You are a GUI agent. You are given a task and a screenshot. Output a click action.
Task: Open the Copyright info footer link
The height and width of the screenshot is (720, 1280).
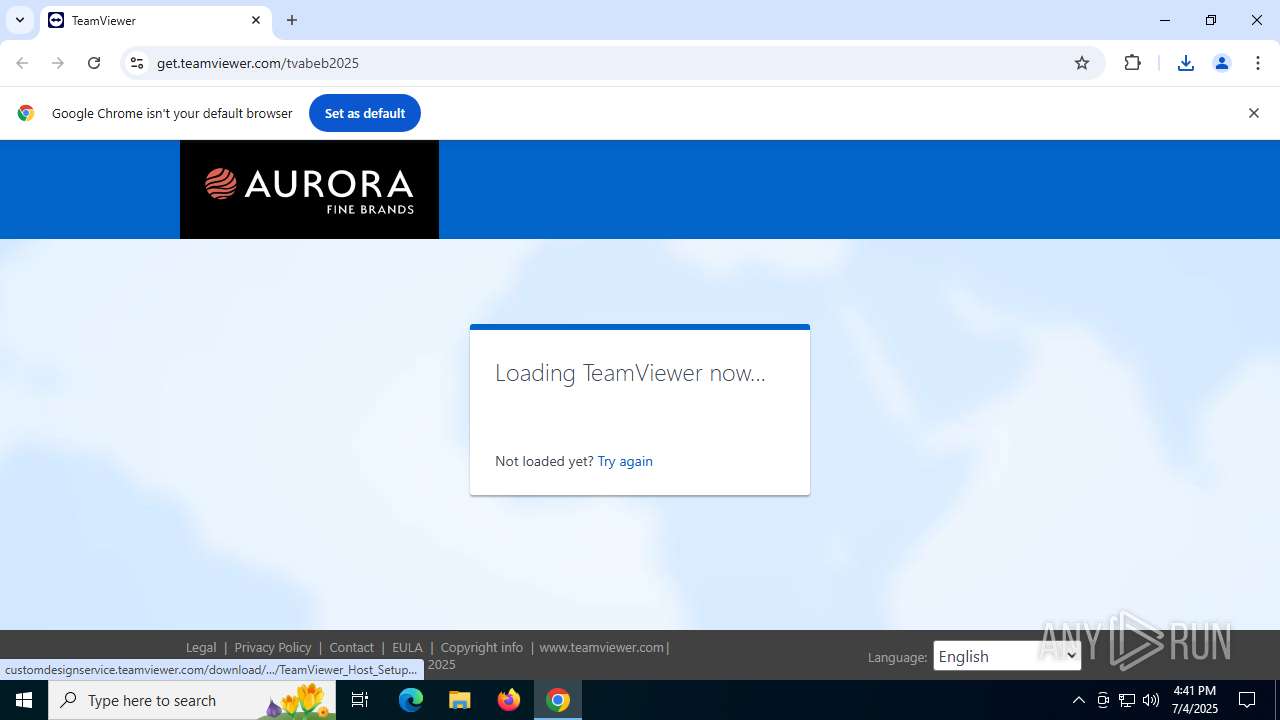point(482,647)
